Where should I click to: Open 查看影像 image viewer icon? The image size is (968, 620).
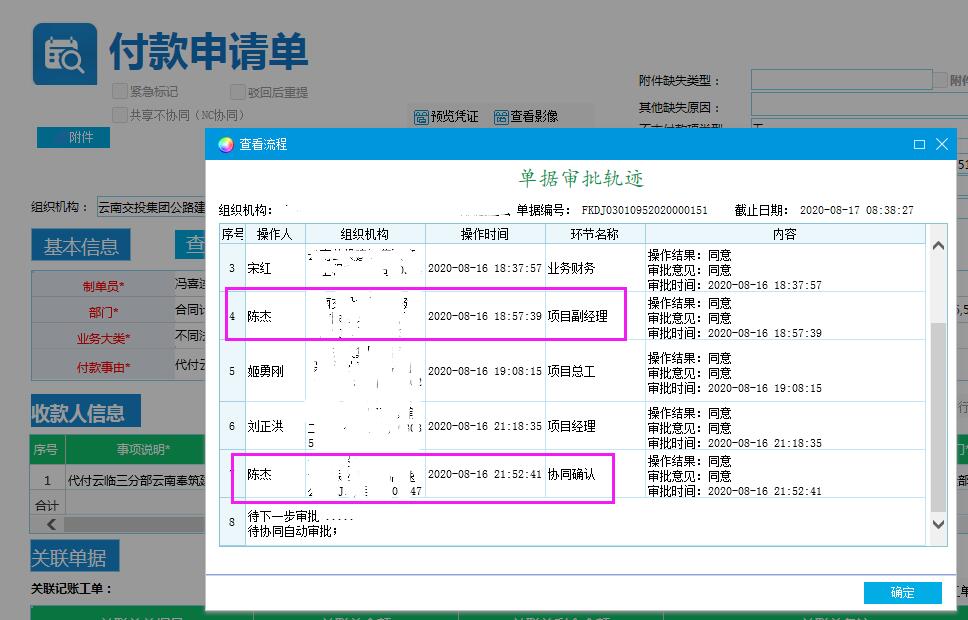(x=501, y=117)
